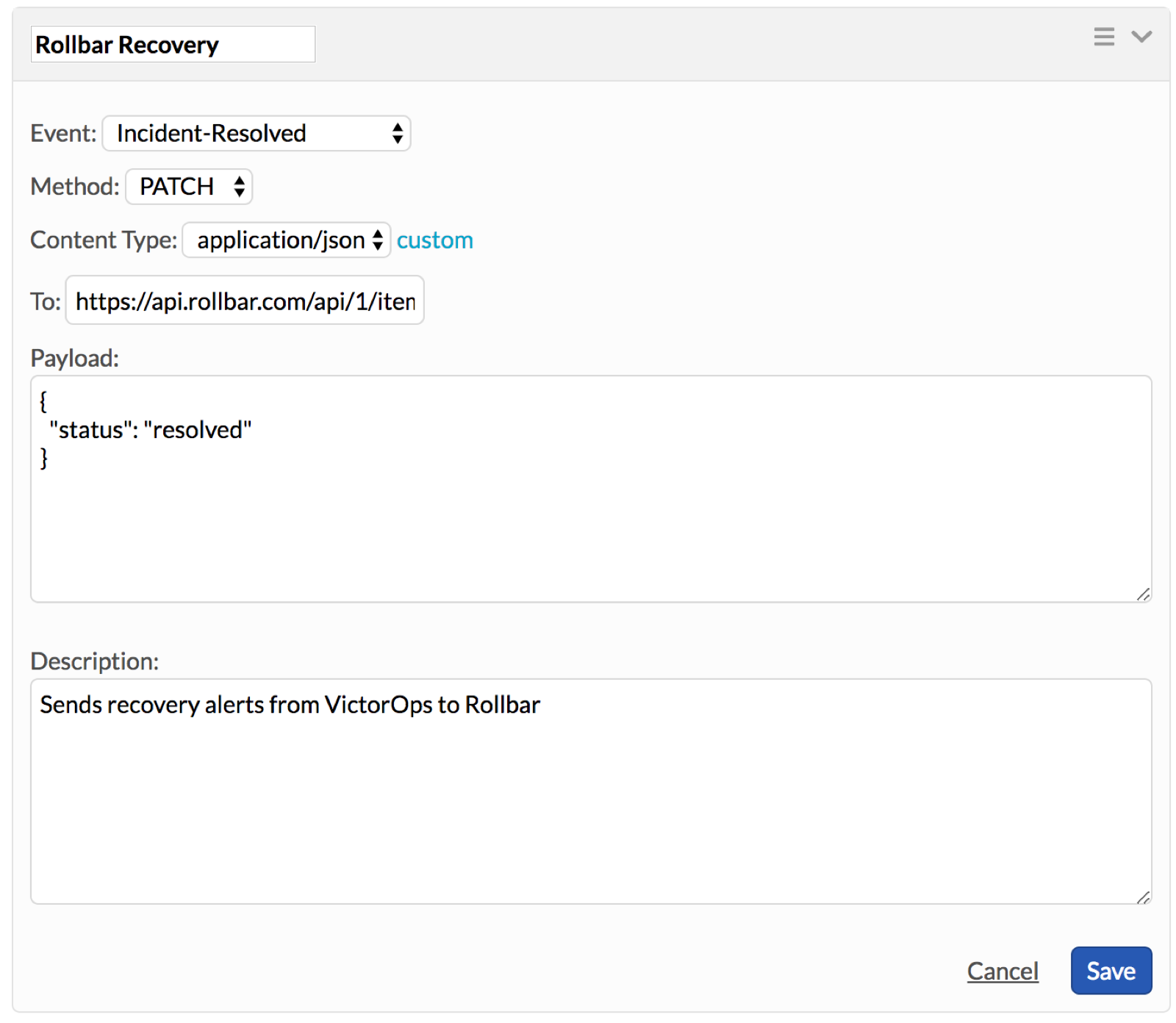Click the Payload textarea resize handle

tap(1143, 594)
